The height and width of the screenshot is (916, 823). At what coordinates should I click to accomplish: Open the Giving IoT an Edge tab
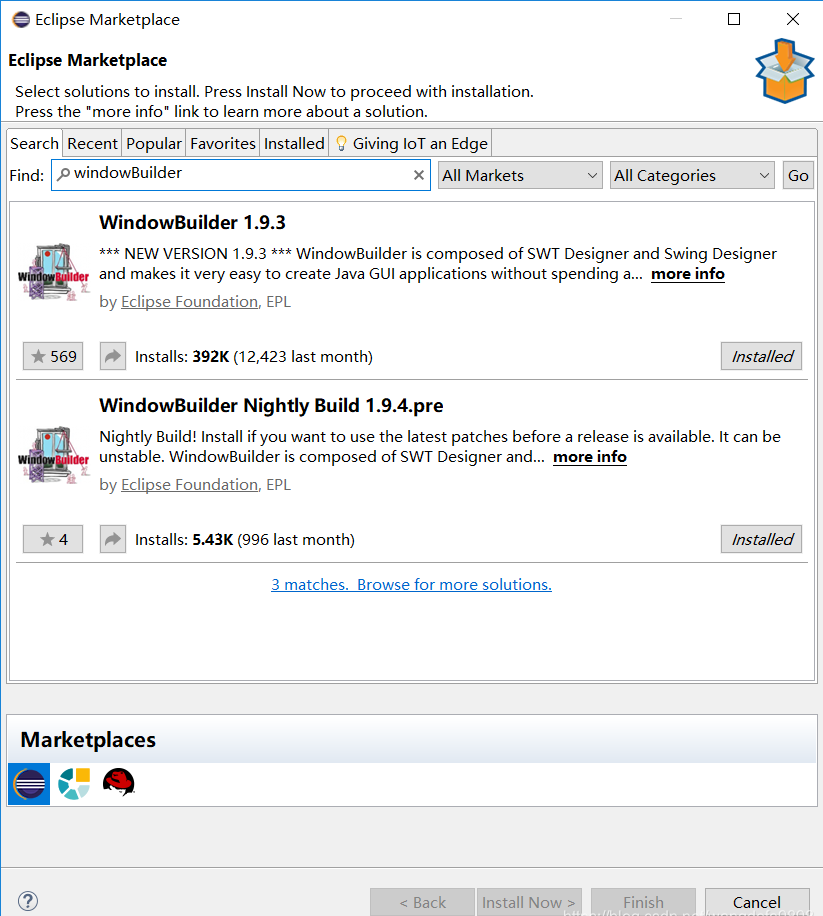click(x=411, y=143)
